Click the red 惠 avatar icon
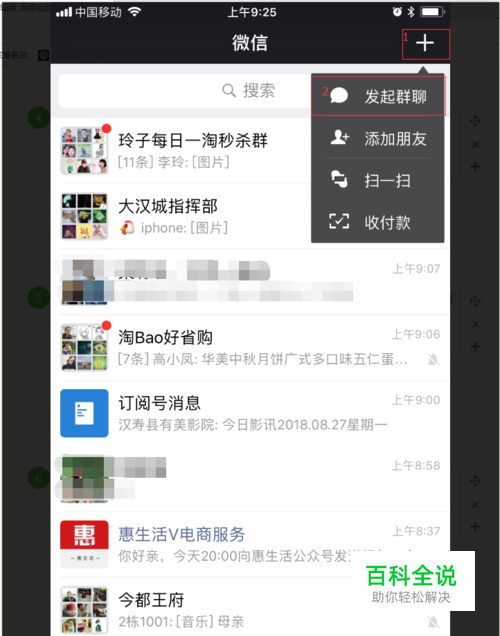 click(84, 544)
